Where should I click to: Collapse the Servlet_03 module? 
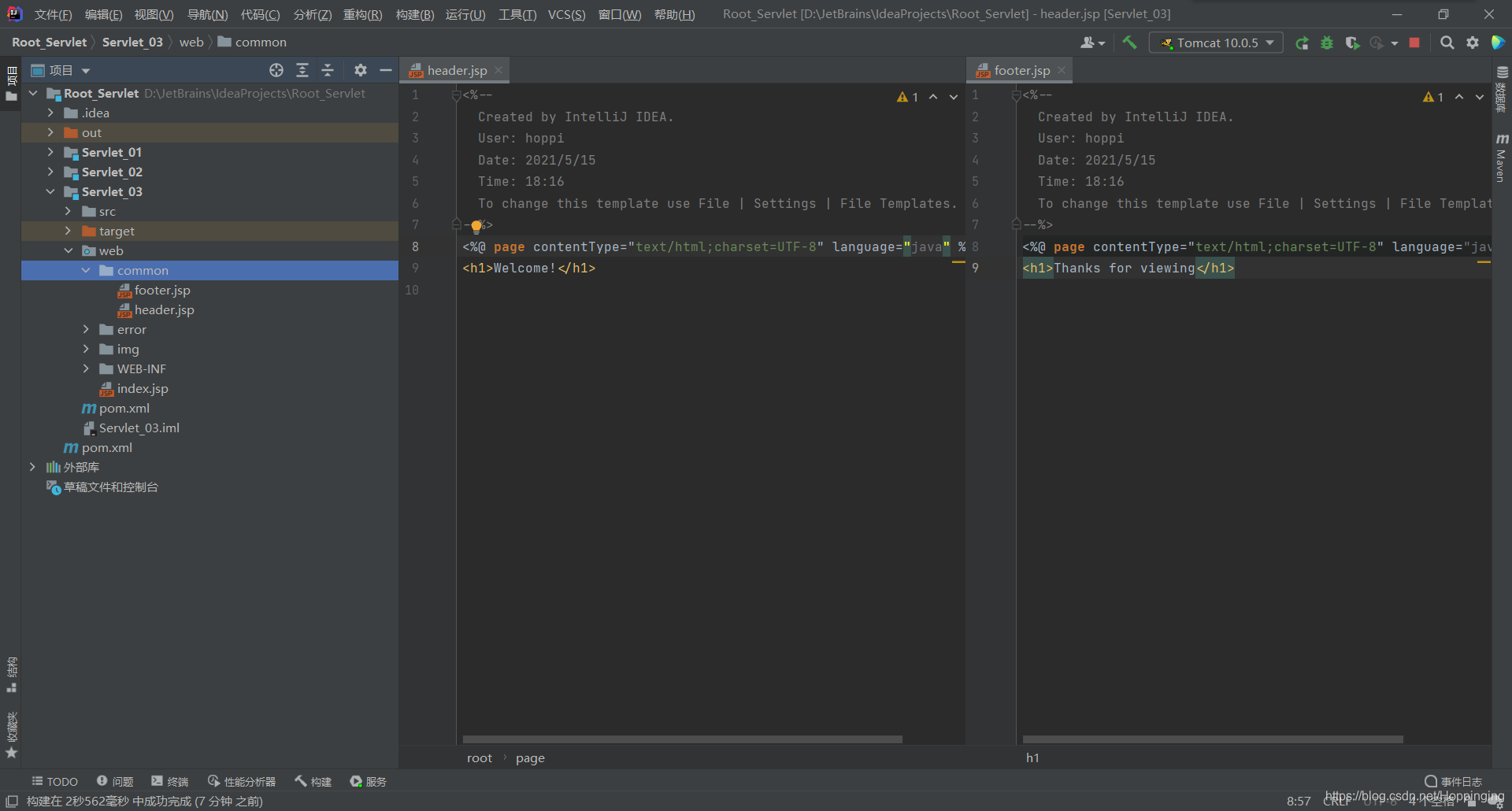pyautogui.click(x=50, y=191)
